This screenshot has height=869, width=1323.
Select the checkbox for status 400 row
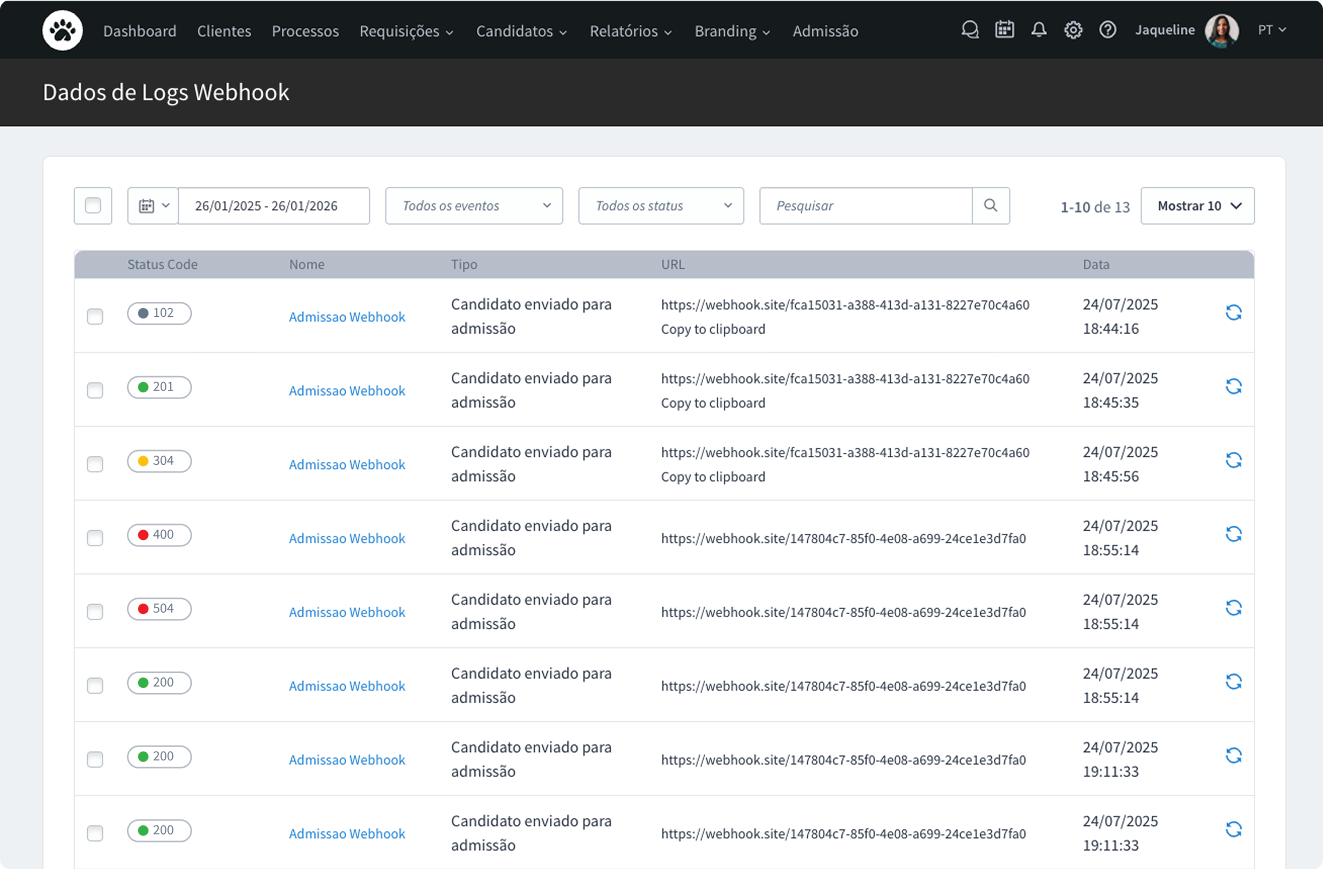(95, 538)
